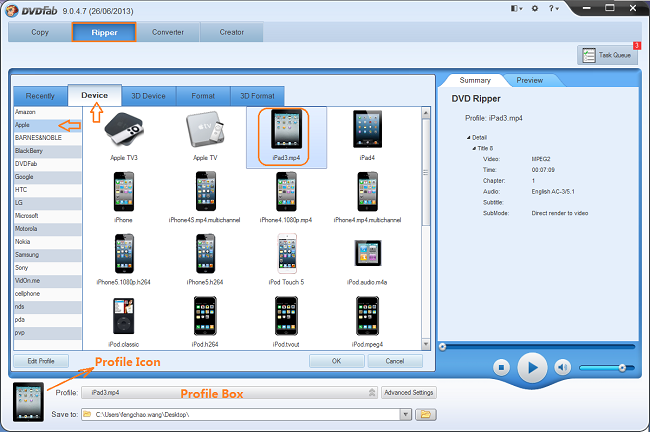Pick the iPod.classic profile icon
This screenshot has height=432, width=650.
[124, 322]
